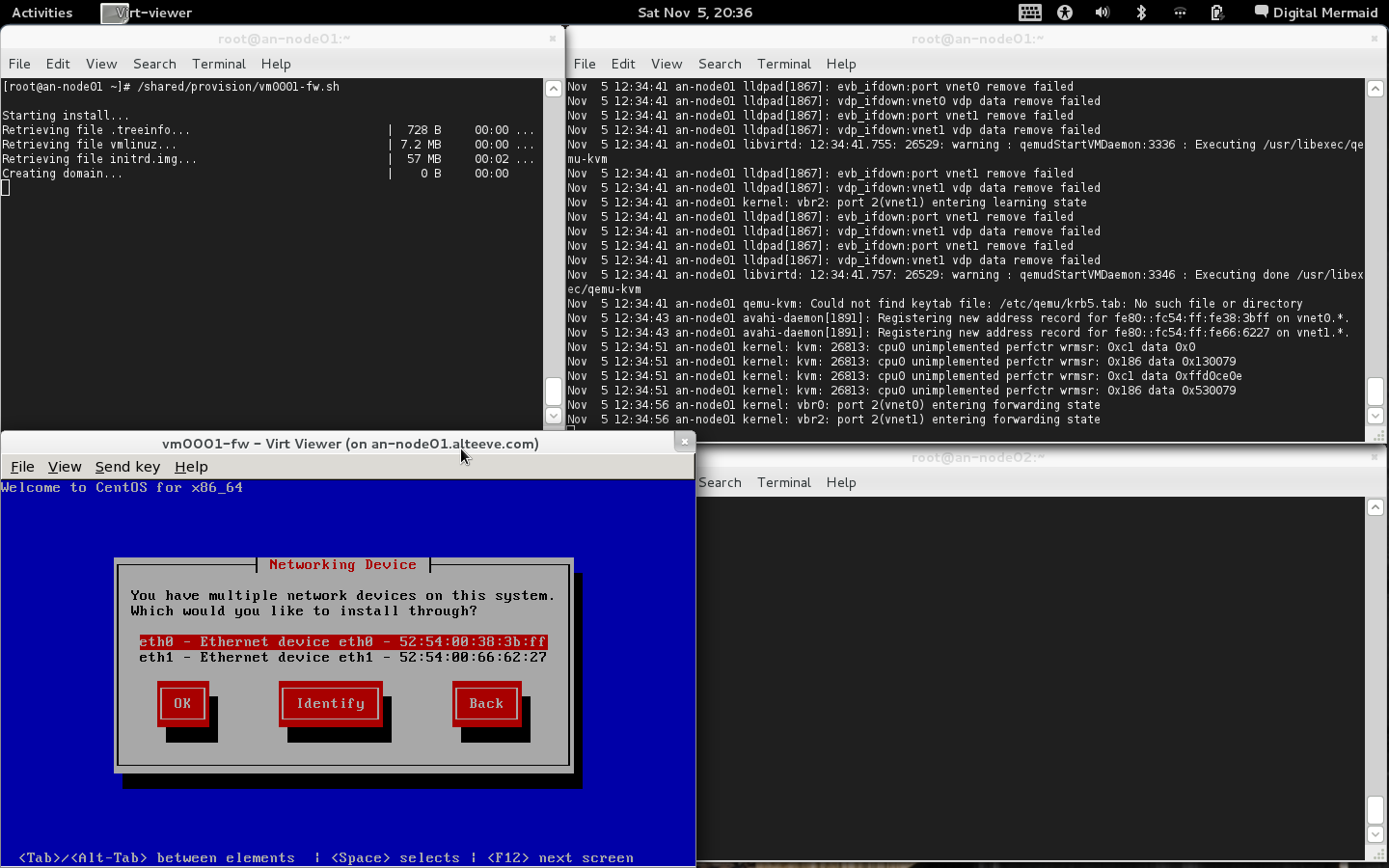Open Send key menu in Virt Viewer
This screenshot has height=868, width=1389.
click(x=127, y=467)
